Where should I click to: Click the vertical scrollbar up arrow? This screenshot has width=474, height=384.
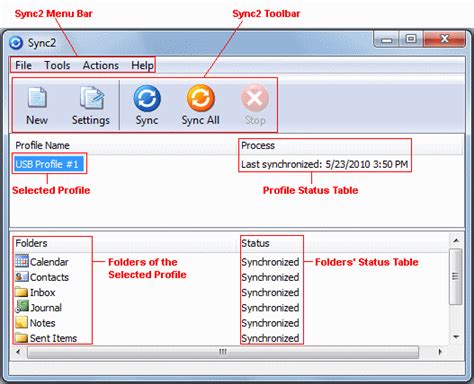pyautogui.click(x=456, y=240)
